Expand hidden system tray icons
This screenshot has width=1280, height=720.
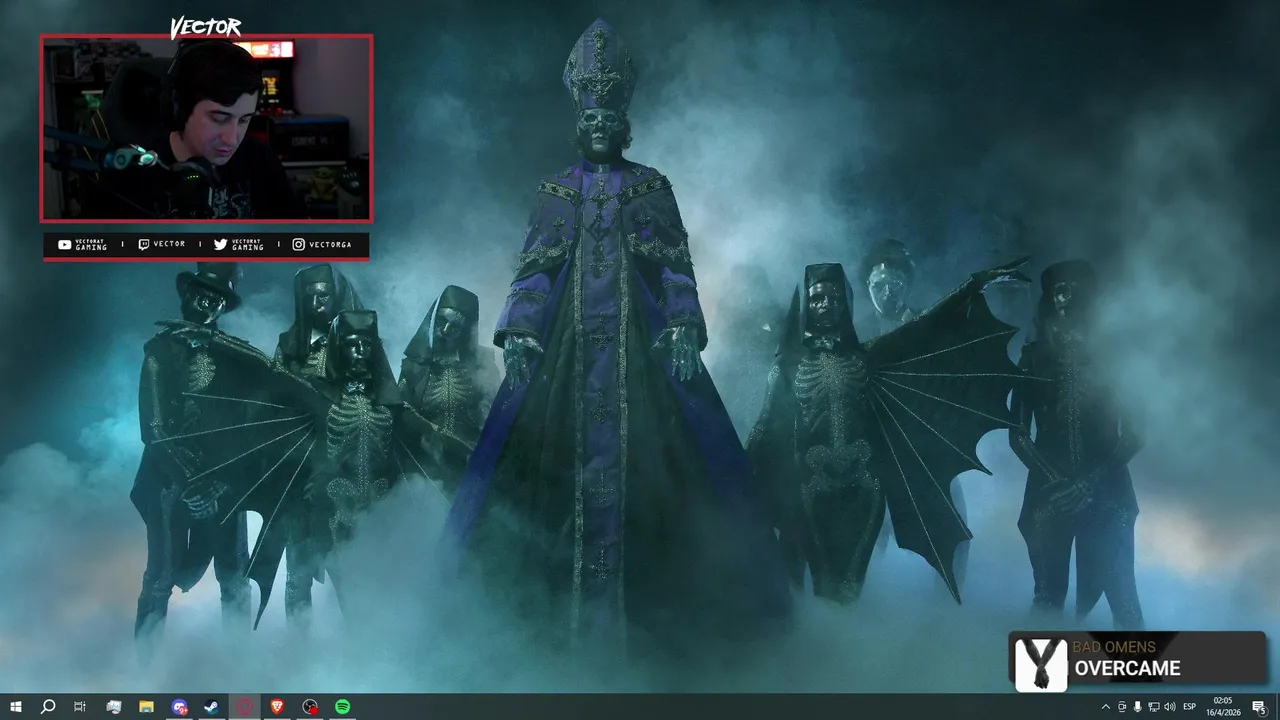(1105, 707)
